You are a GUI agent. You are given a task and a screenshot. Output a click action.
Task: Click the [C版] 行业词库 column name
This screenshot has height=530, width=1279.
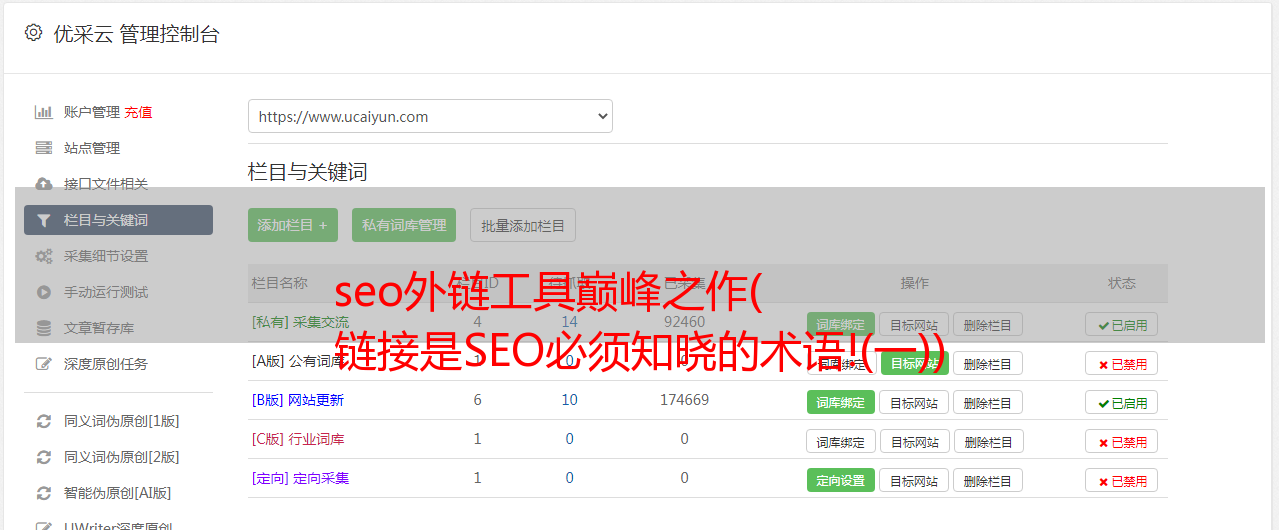(x=297, y=439)
